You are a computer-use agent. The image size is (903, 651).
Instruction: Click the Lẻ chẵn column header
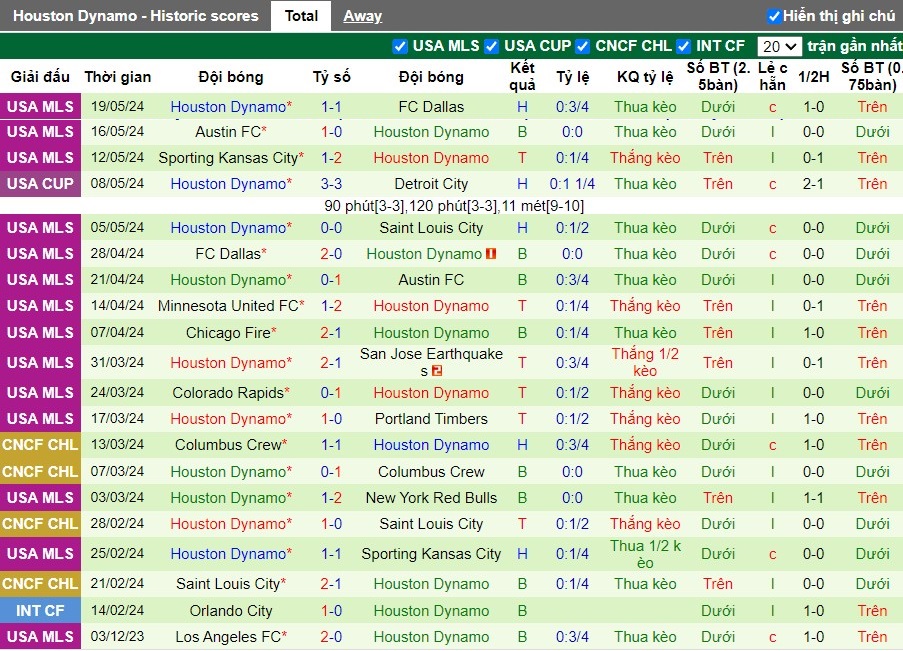[772, 76]
